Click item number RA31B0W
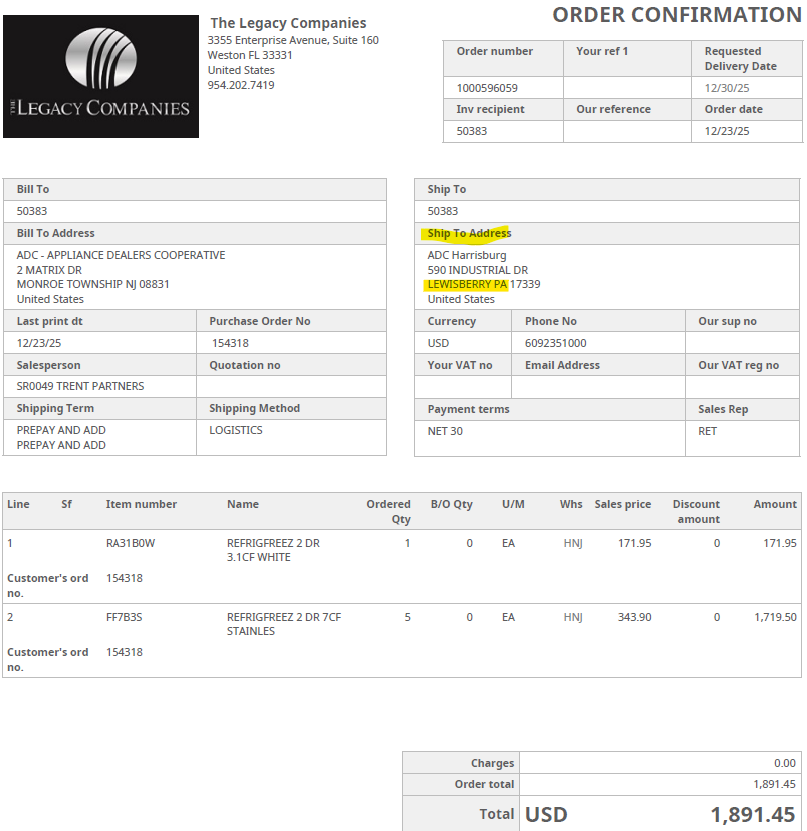The height and width of the screenshot is (831, 807). [130, 543]
